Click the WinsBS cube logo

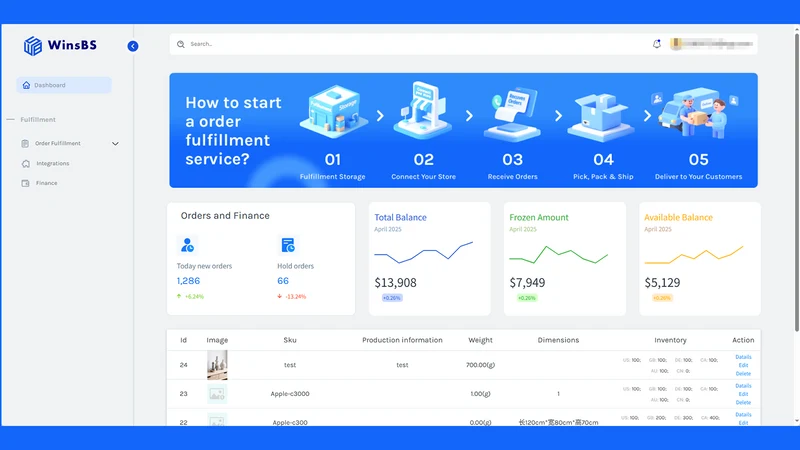(x=33, y=46)
